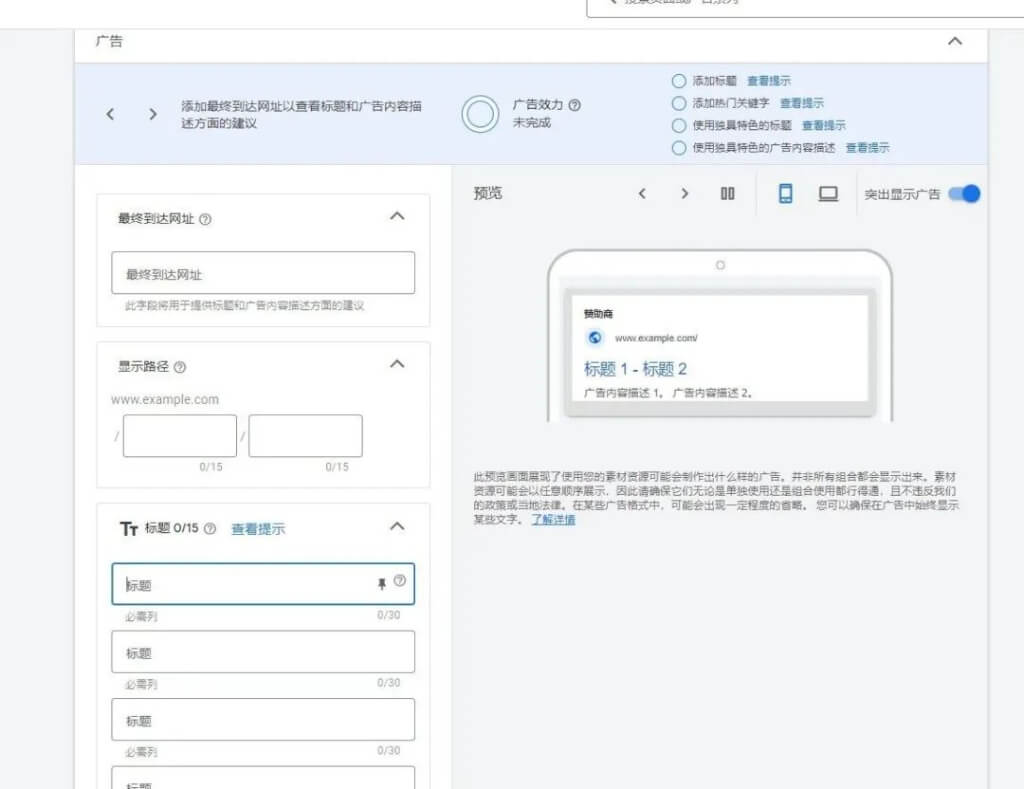Open help icon next to 最终到达网址
This screenshot has width=1024, height=789.
[205, 219]
